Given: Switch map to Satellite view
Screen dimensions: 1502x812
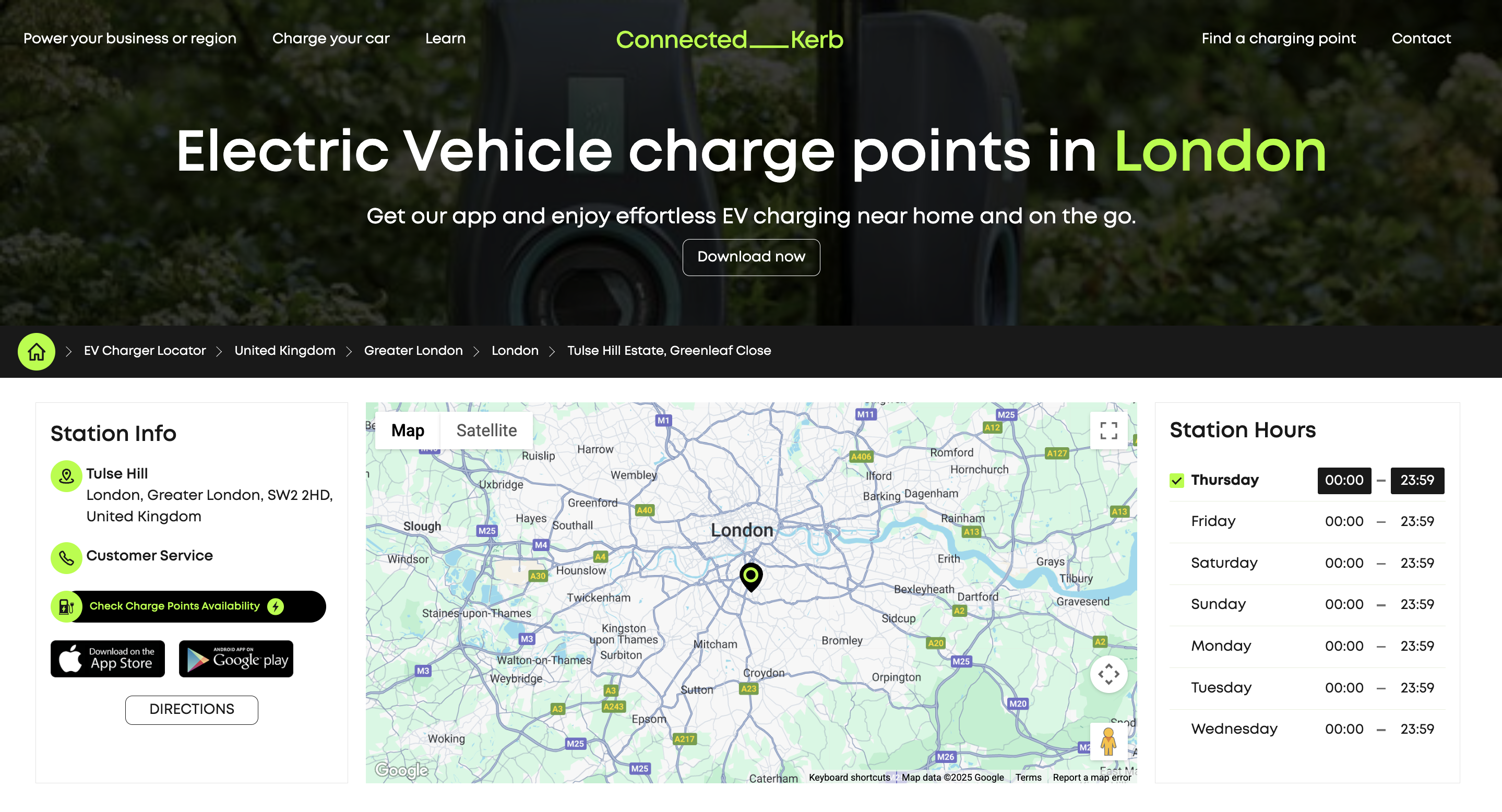Looking at the screenshot, I should click(486, 431).
